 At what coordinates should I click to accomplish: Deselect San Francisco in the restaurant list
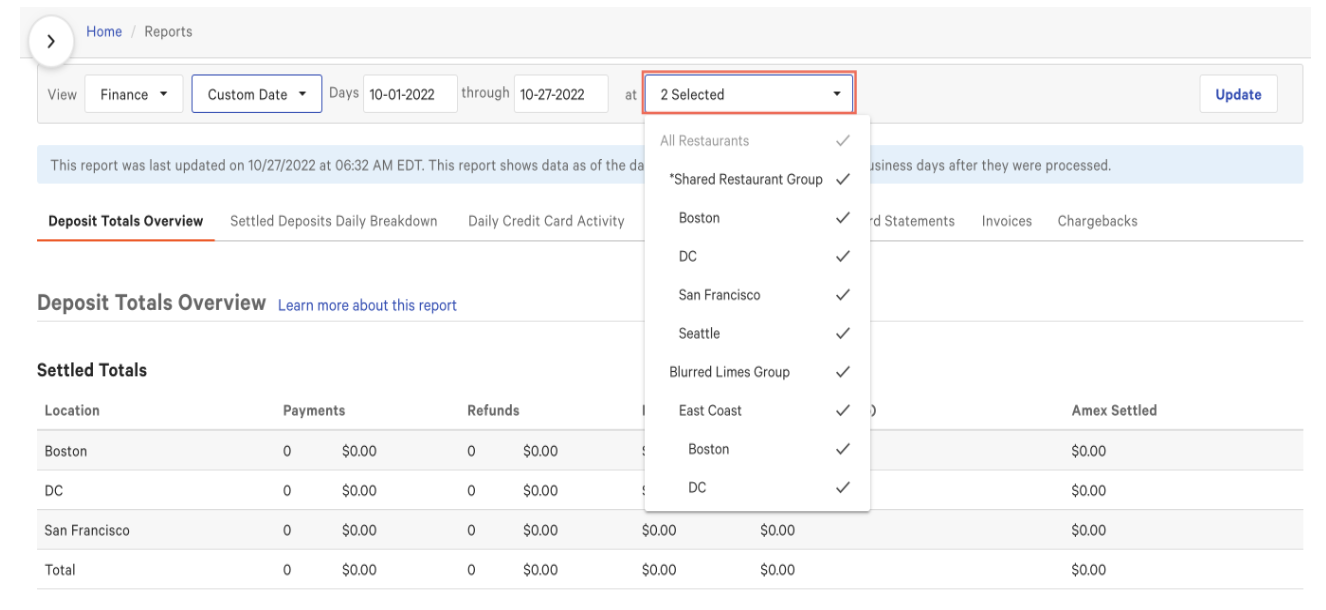click(757, 295)
